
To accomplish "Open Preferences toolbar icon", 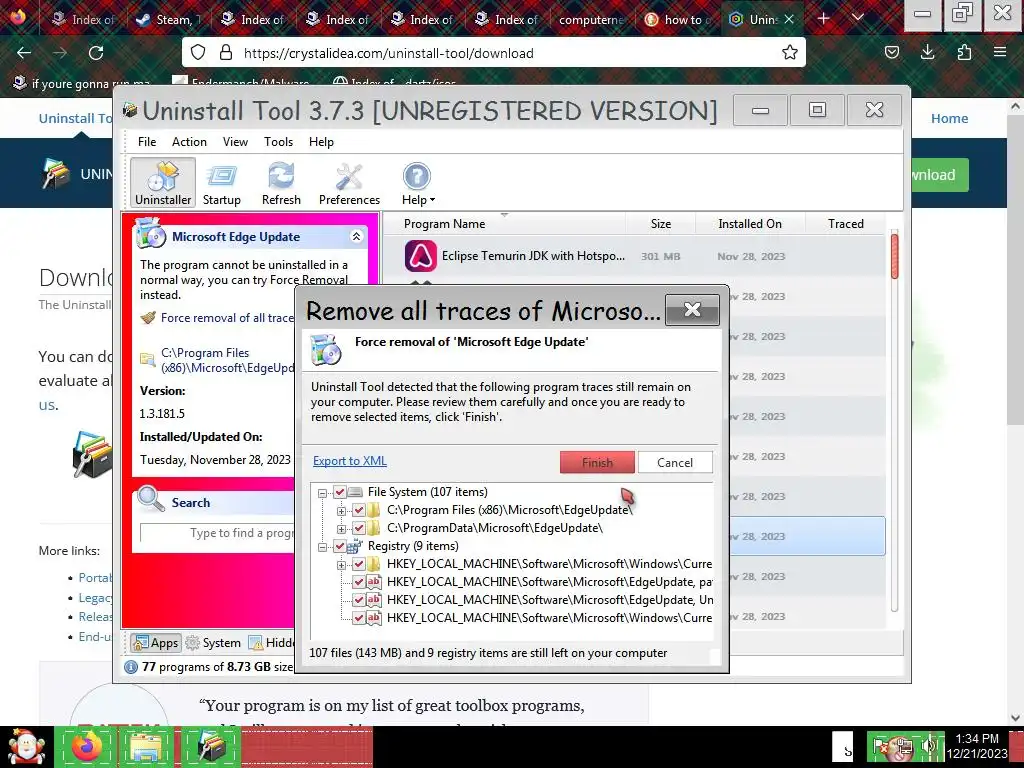I will 349,184.
